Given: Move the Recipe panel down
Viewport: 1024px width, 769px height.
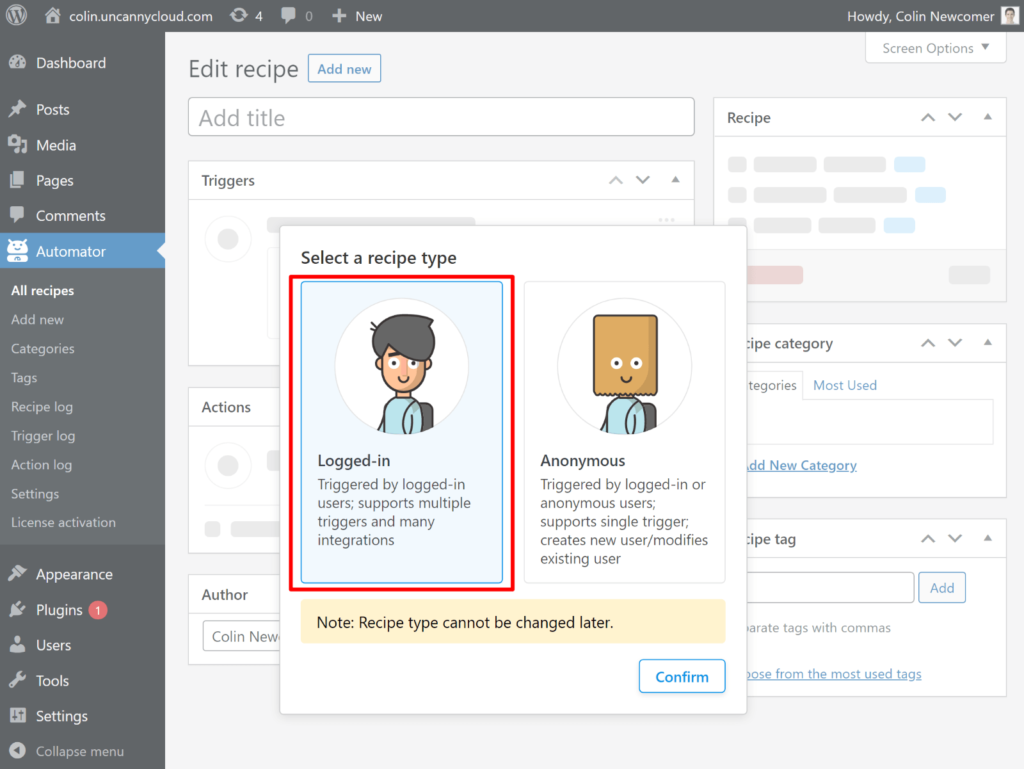Looking at the screenshot, I should click(x=955, y=118).
